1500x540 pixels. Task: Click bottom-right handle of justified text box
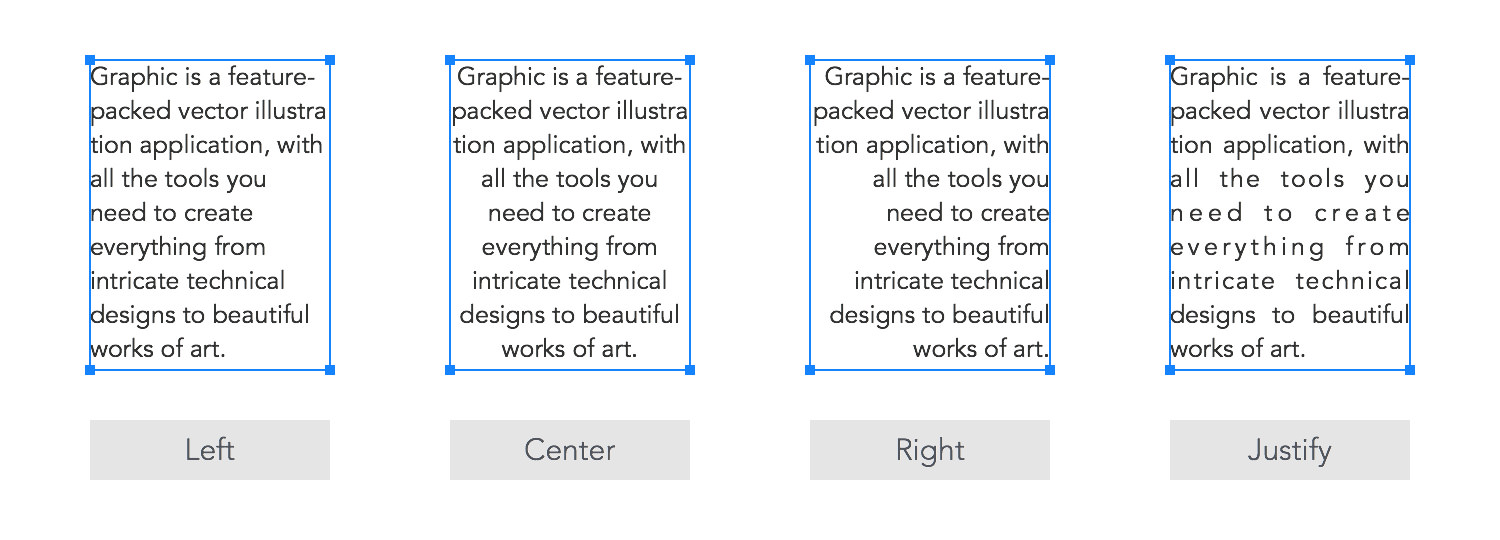[x=1410, y=370]
